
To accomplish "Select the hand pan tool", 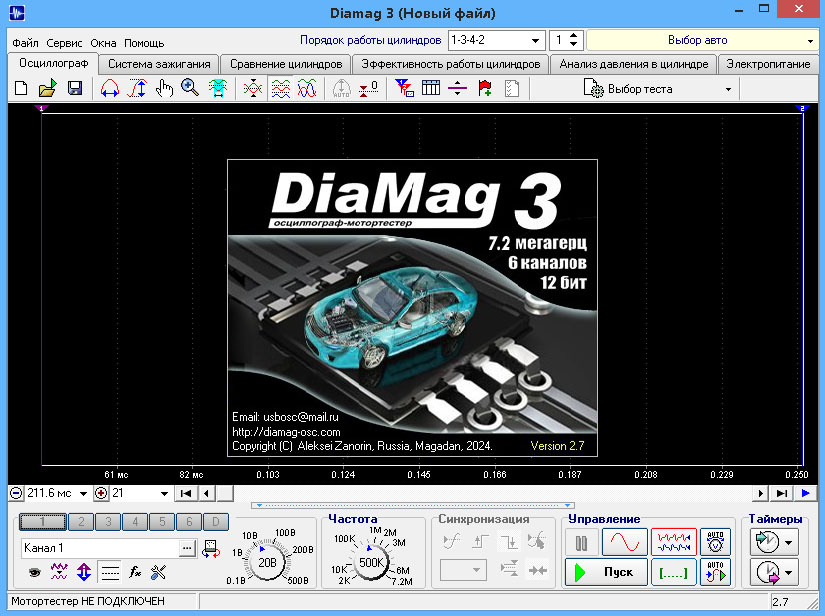I will pos(164,89).
